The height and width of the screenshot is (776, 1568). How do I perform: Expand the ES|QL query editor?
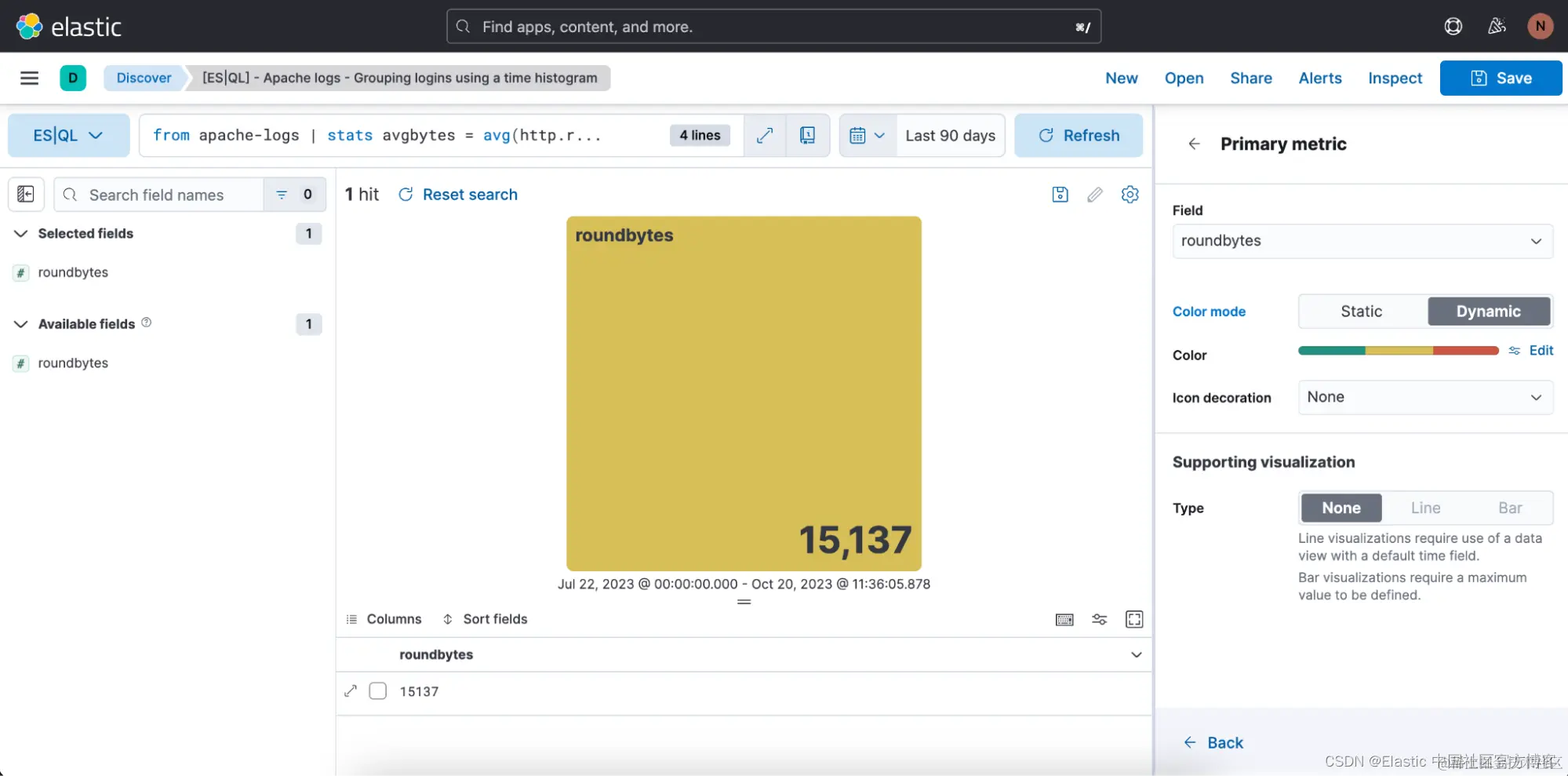coord(765,136)
